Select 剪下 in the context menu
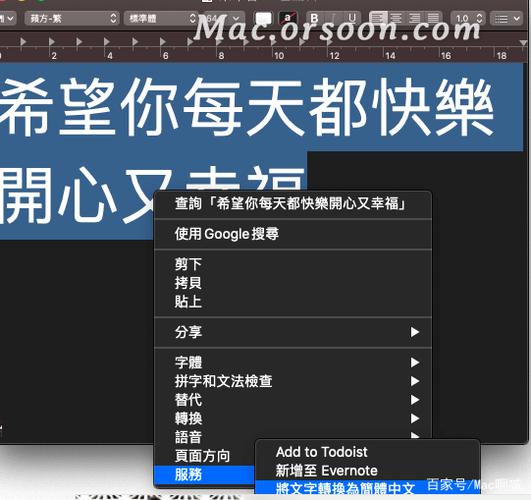This screenshot has width=531, height=500. pyautogui.click(x=293, y=264)
